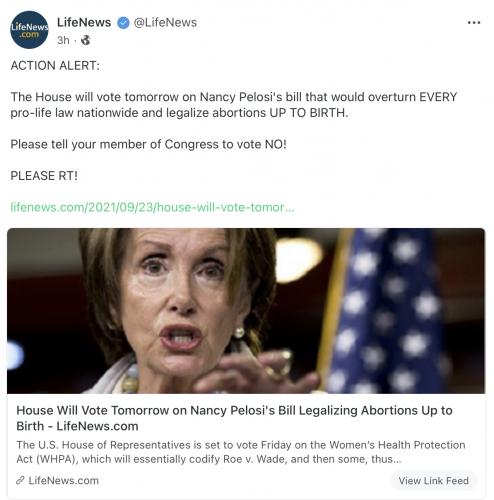Click the chain link icon near LifeNews.com
494x500 pixels.
21,480
